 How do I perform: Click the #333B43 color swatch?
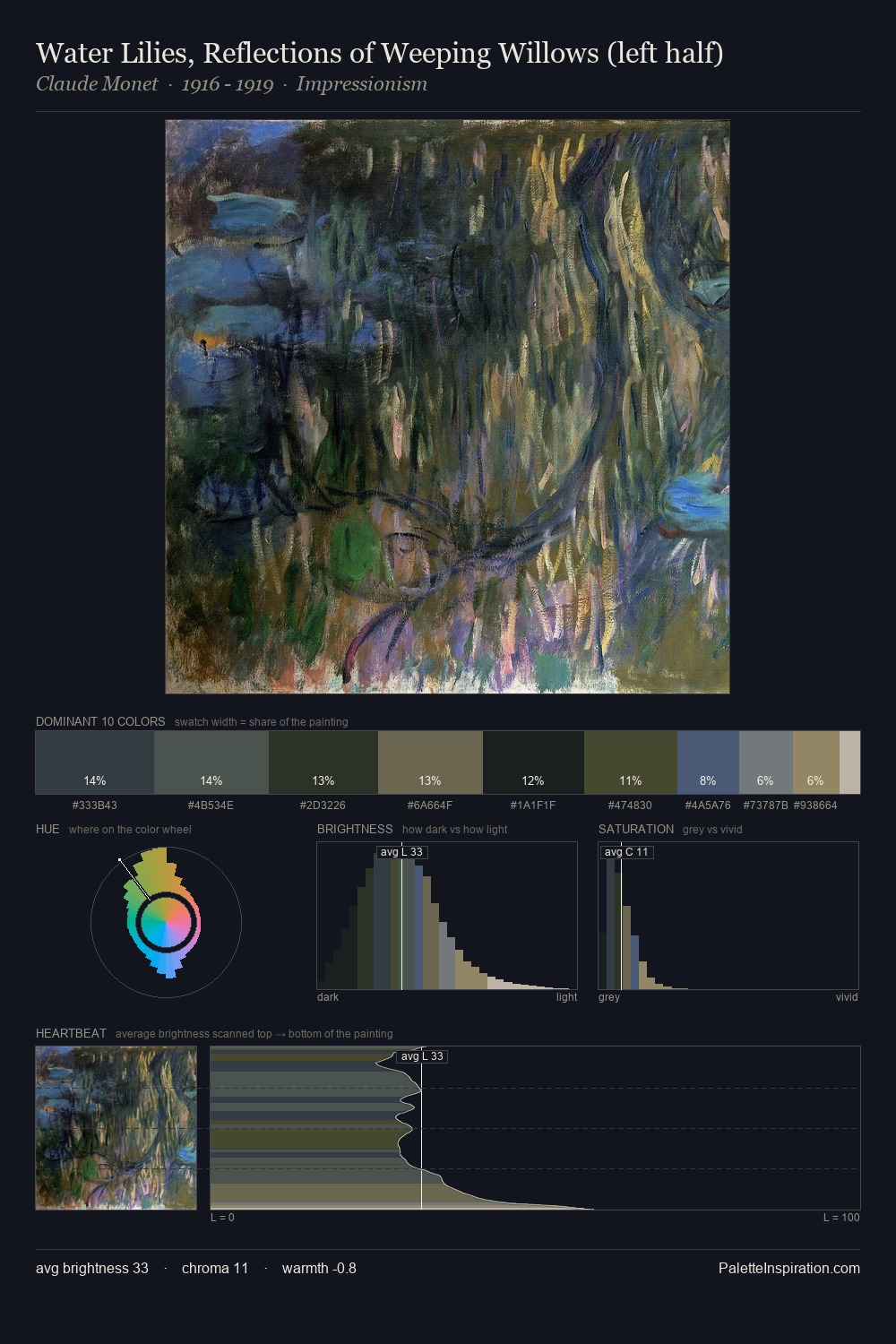(x=94, y=762)
